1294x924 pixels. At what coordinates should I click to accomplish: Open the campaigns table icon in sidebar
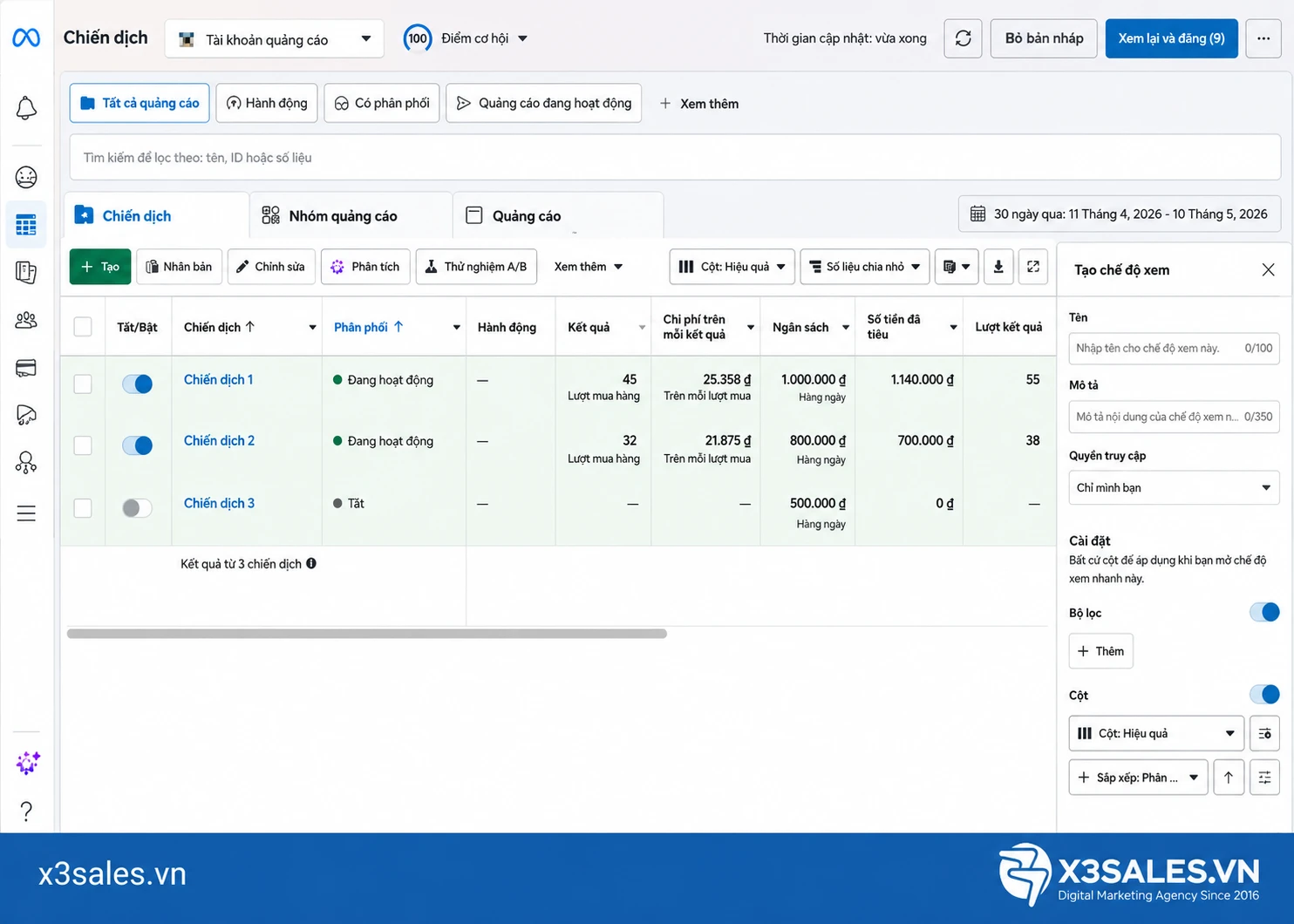pyautogui.click(x=26, y=225)
